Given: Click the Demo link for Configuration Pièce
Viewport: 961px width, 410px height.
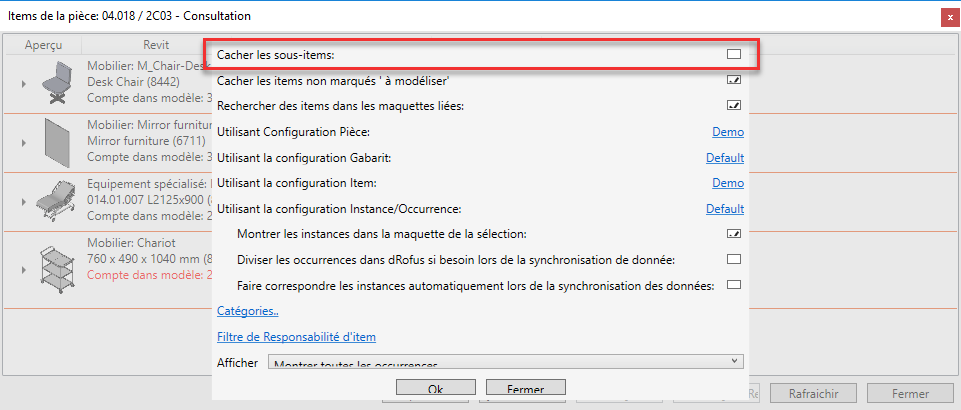Looking at the screenshot, I should pos(727,131).
